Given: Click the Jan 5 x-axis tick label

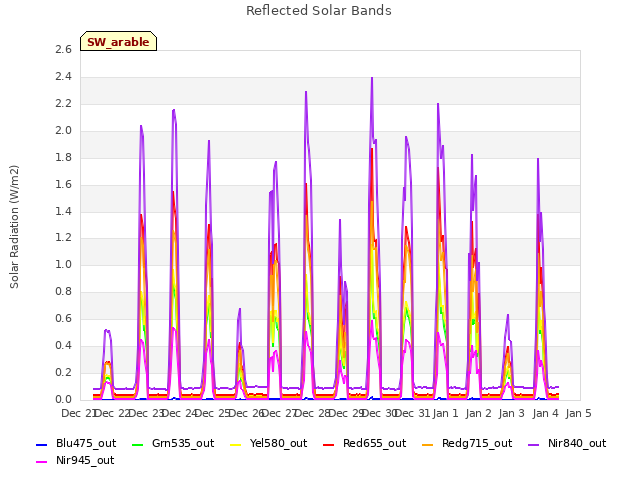Looking at the screenshot, I should (578, 413).
